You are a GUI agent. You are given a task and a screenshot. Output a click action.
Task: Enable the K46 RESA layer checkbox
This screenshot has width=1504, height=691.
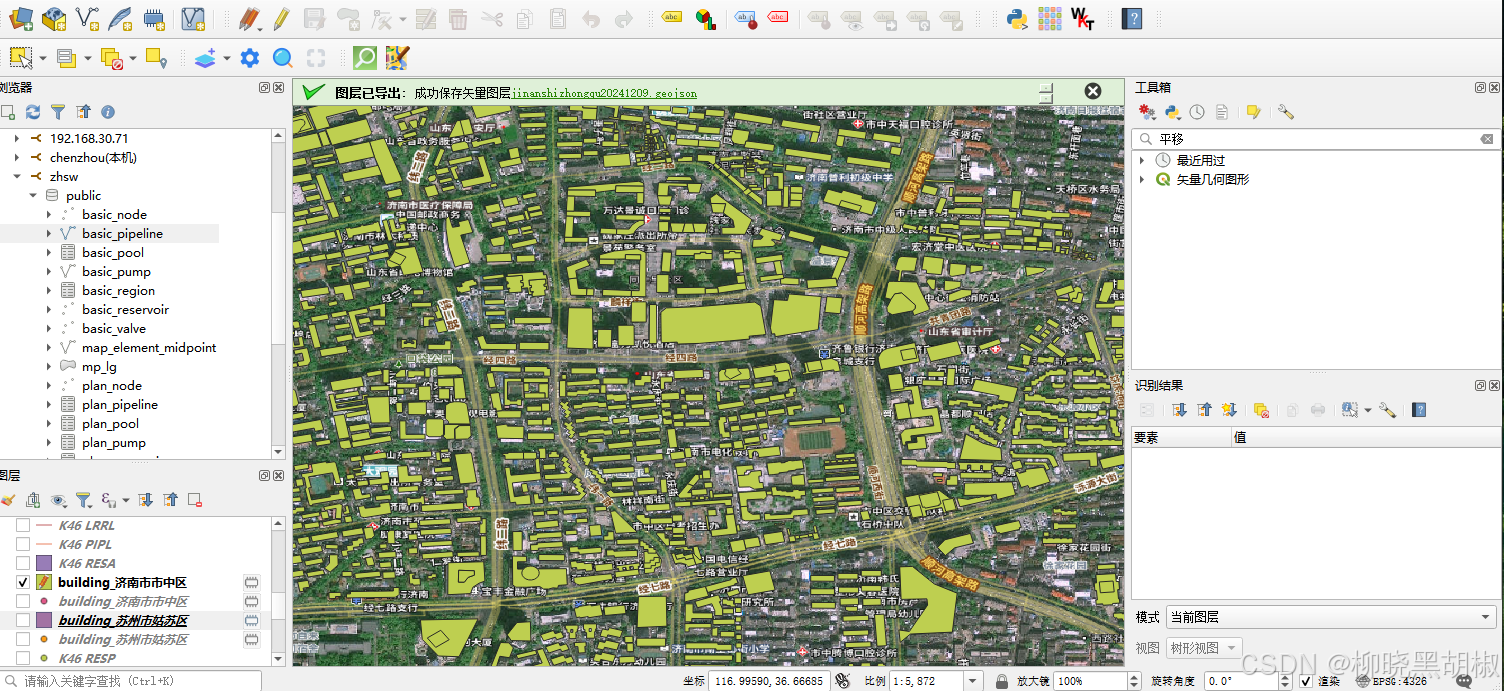coord(23,563)
